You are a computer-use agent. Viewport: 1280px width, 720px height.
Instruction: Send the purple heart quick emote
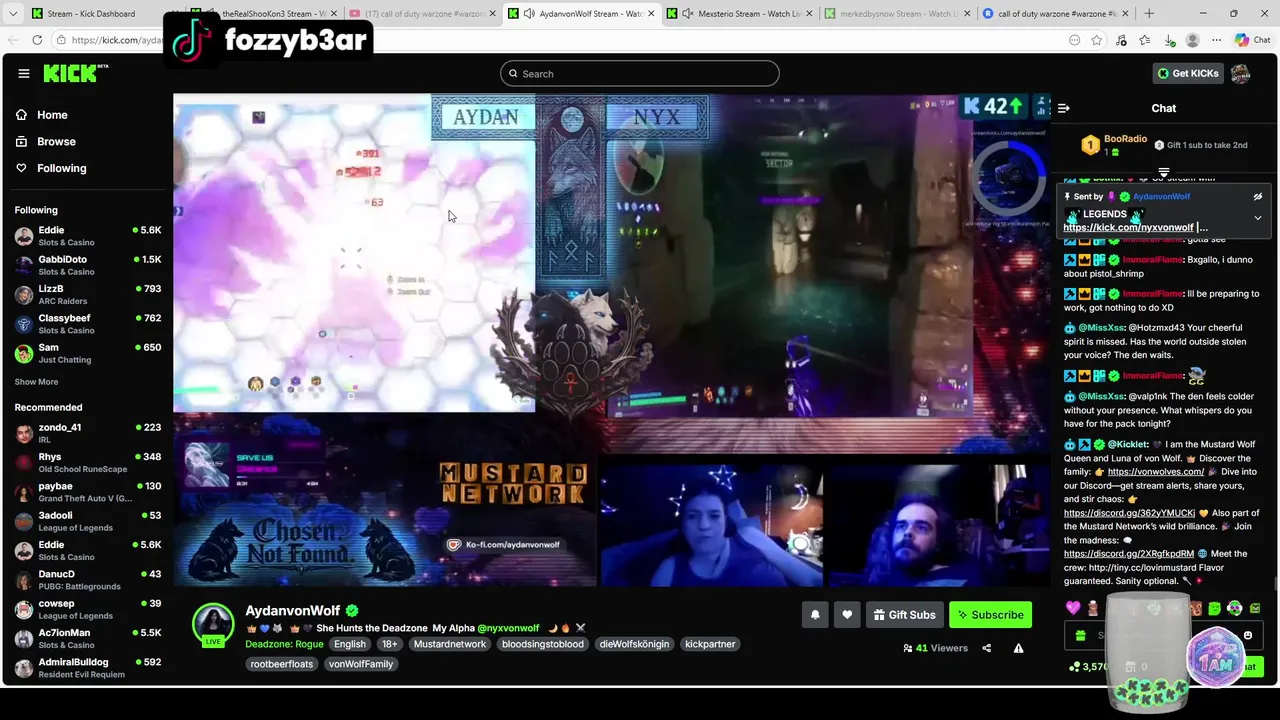pyautogui.click(x=1073, y=608)
